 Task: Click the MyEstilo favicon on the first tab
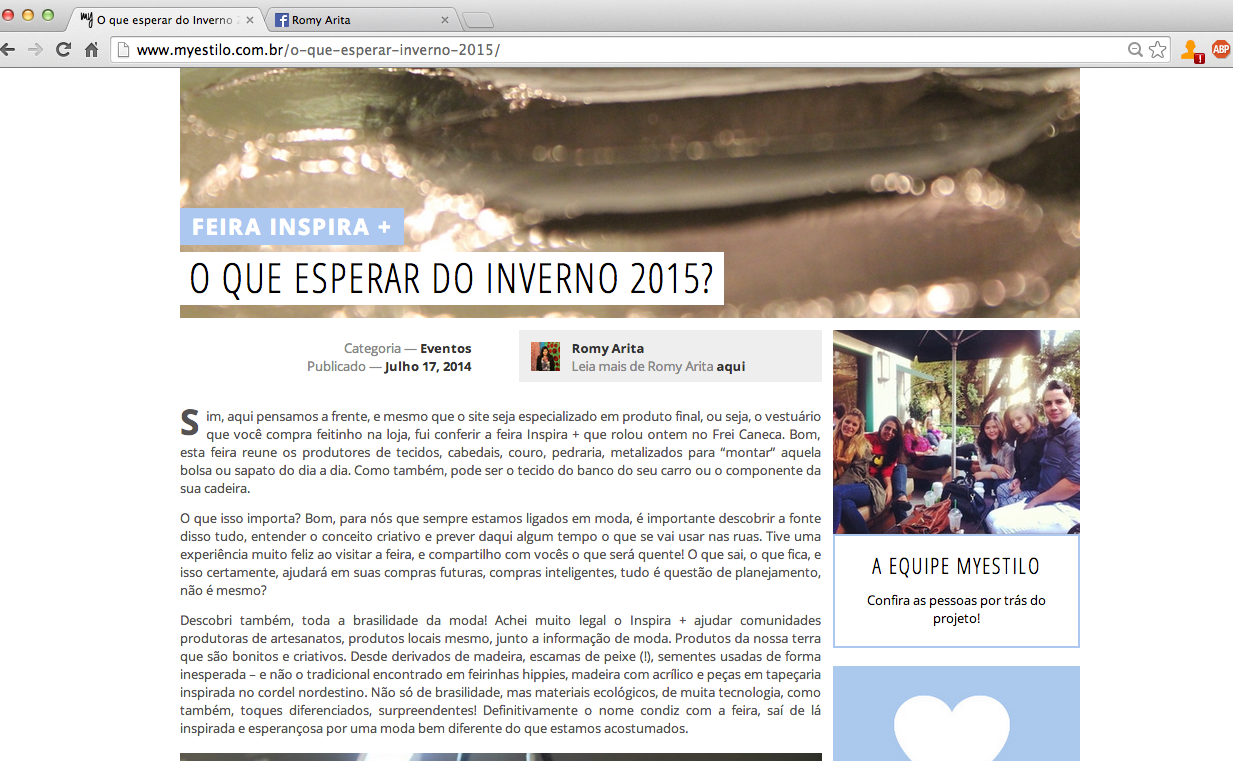(x=86, y=20)
